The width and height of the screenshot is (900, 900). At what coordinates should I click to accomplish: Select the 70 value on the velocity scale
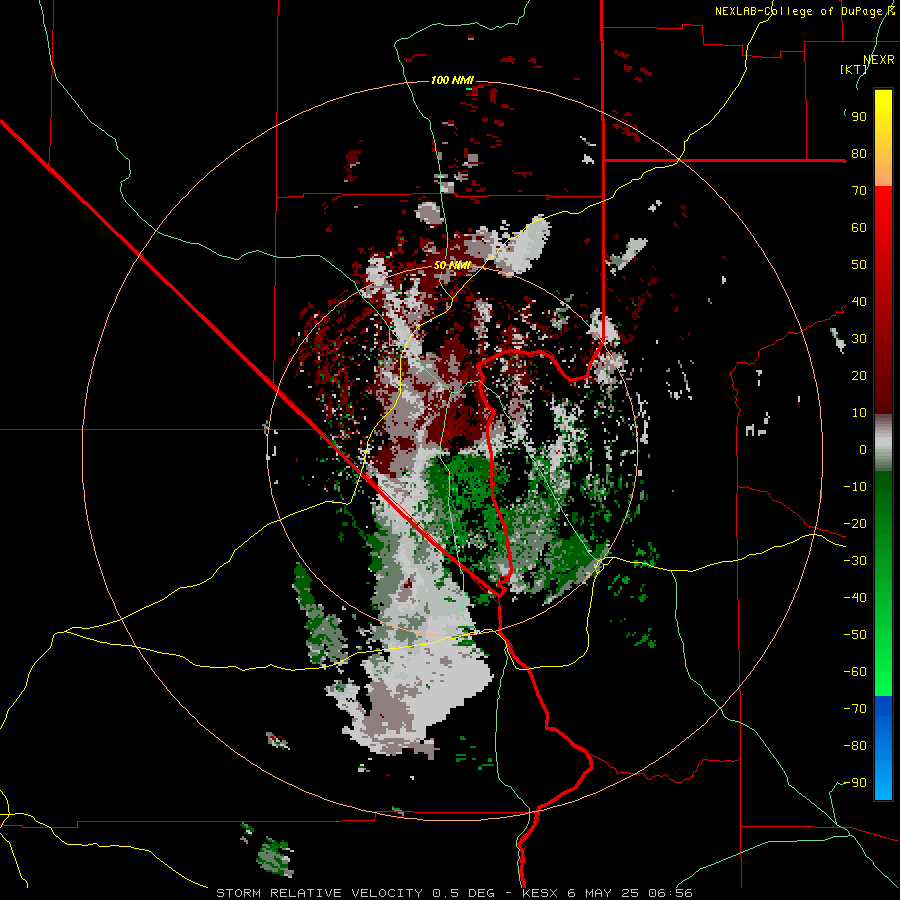(x=859, y=191)
